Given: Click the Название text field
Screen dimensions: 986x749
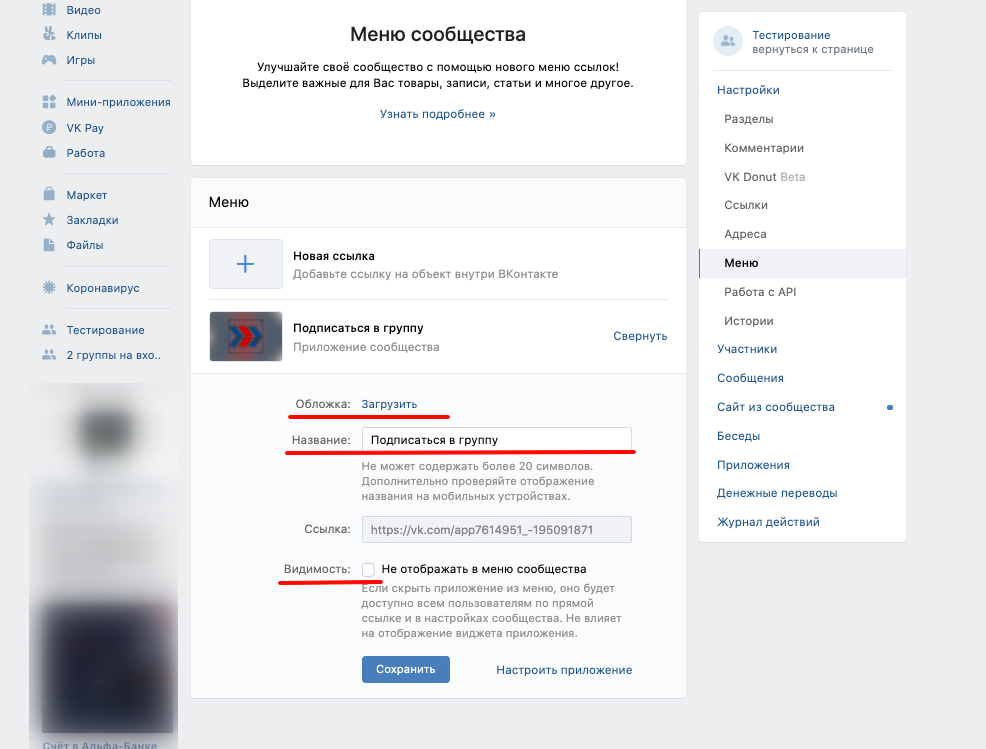Looking at the screenshot, I should (x=496, y=439).
